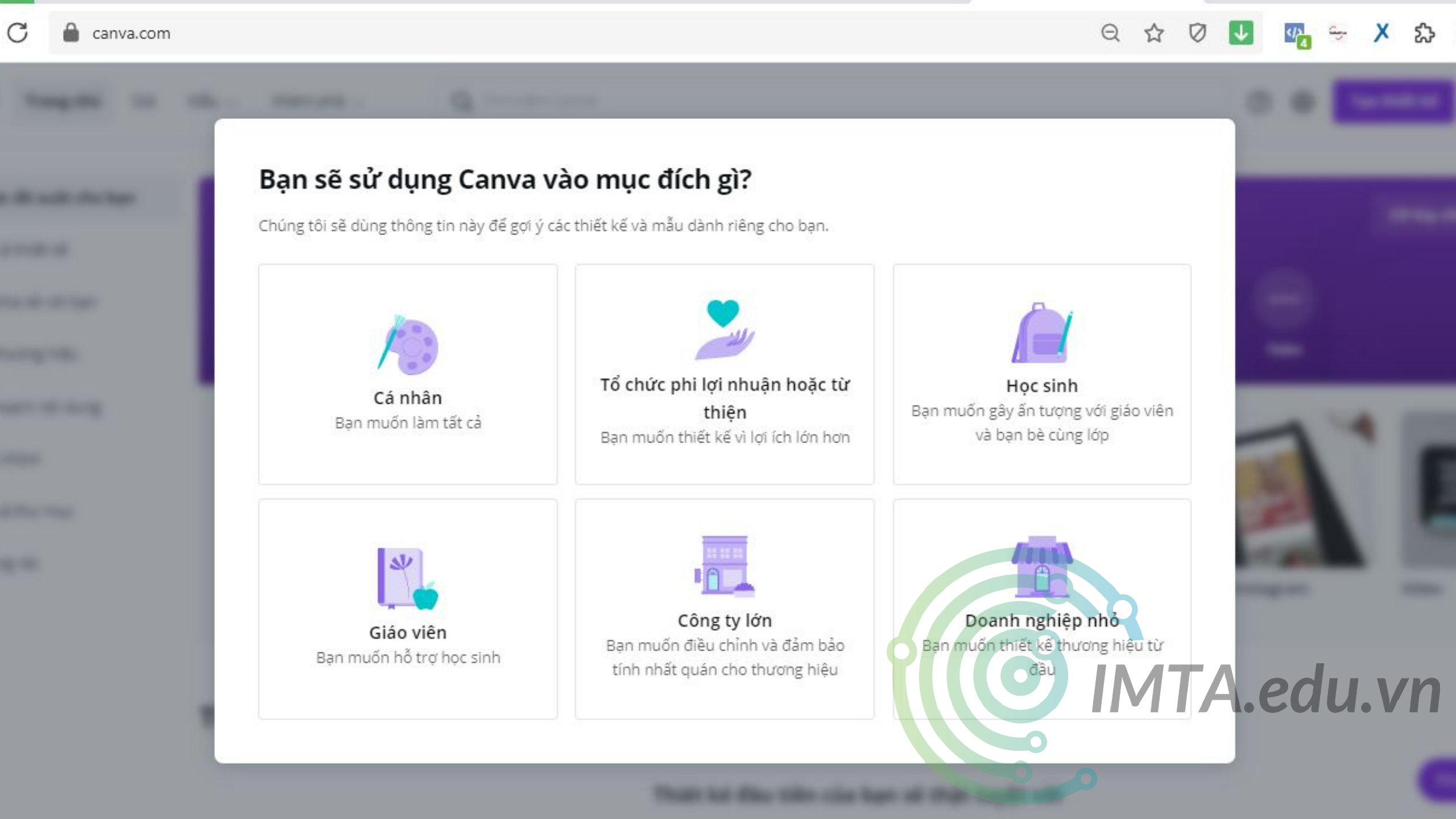Open the shield protection icon
Image resolution: width=1456 pixels, height=819 pixels.
[x=1197, y=33]
